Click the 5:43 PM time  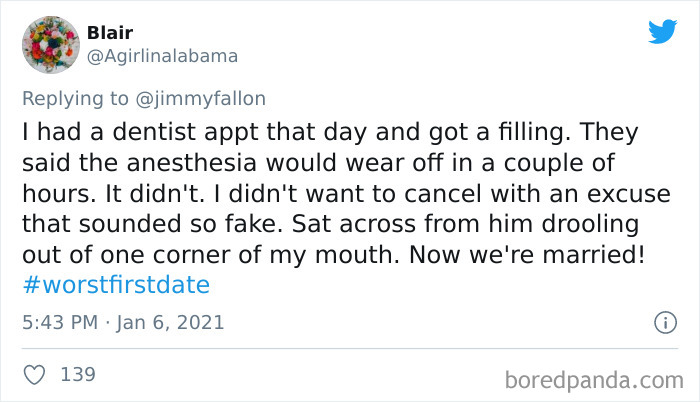59,322
